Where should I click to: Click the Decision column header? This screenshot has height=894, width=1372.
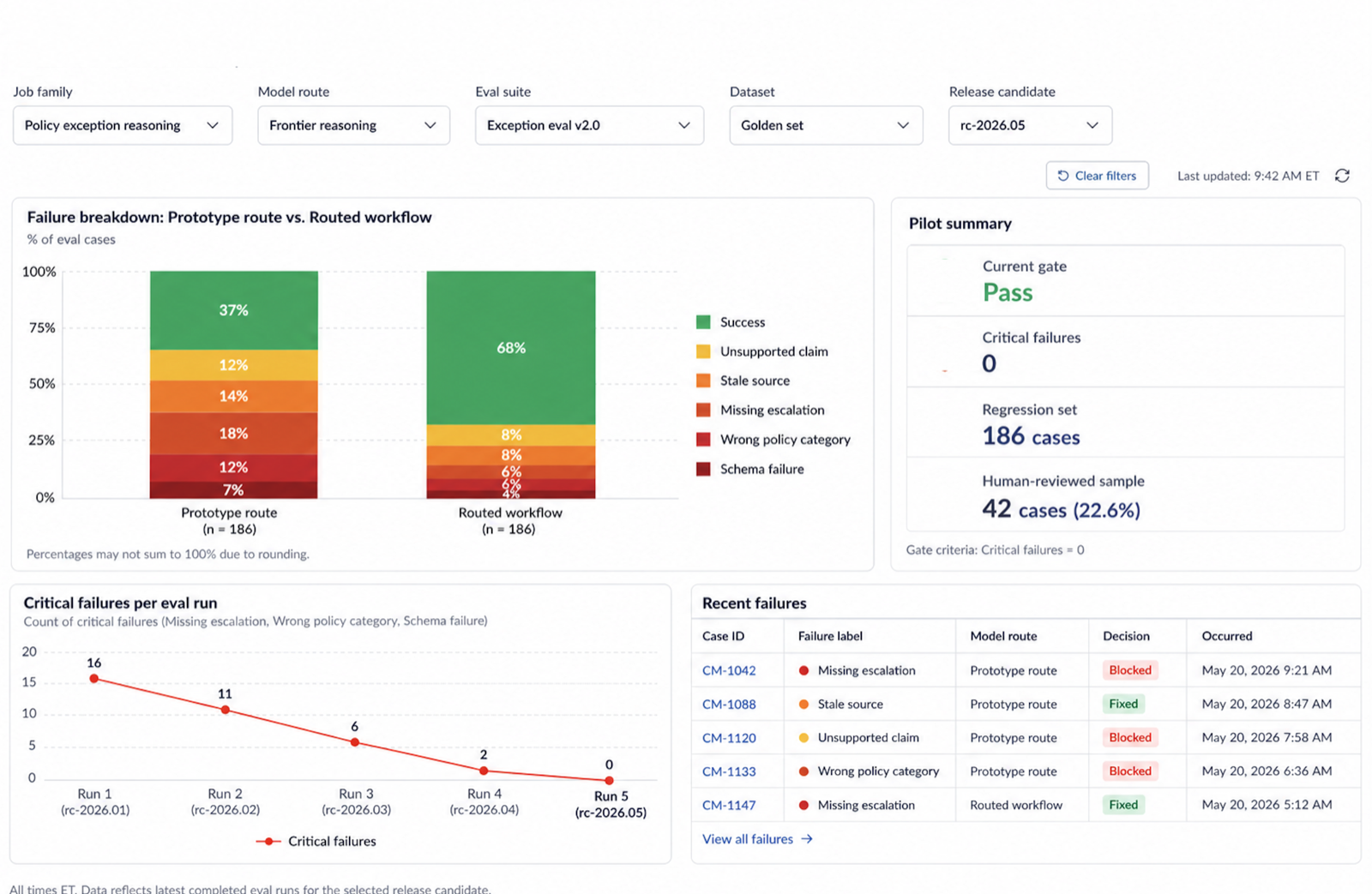point(1126,636)
